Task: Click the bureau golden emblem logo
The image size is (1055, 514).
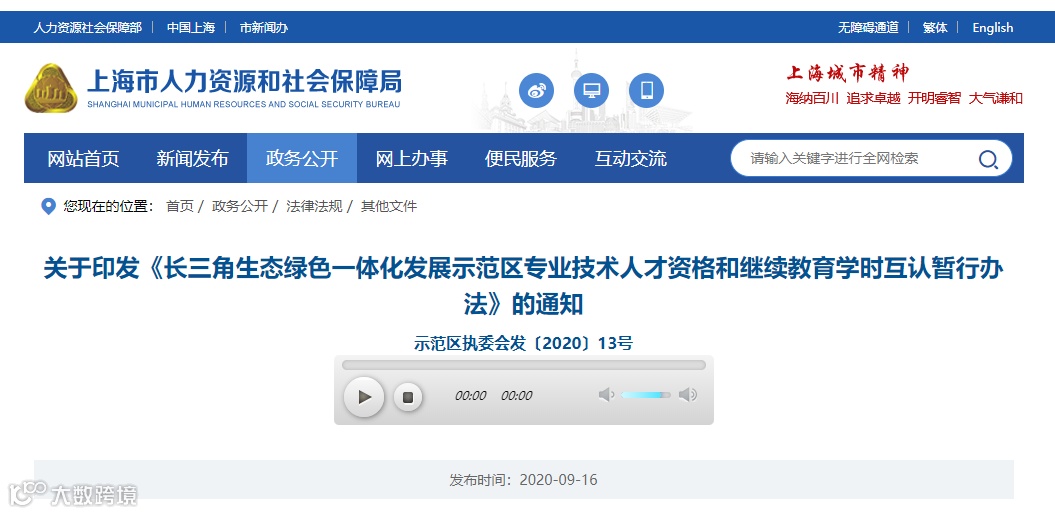Action: point(51,88)
